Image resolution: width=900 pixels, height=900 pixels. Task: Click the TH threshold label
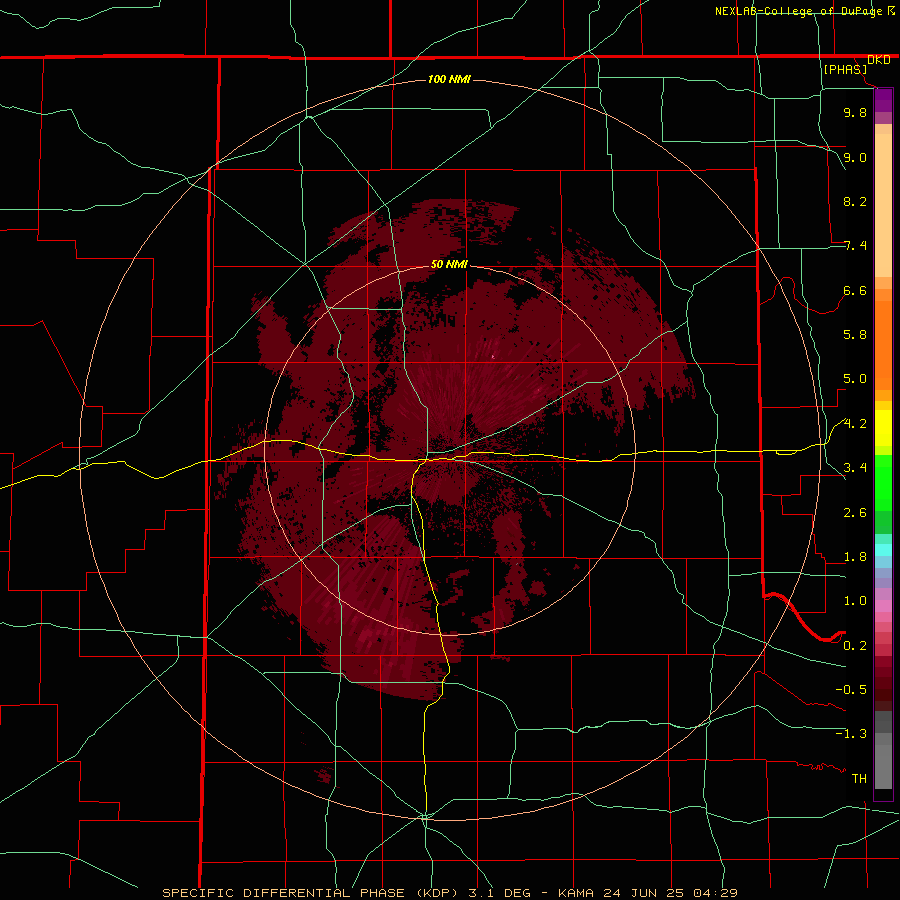pos(859,779)
